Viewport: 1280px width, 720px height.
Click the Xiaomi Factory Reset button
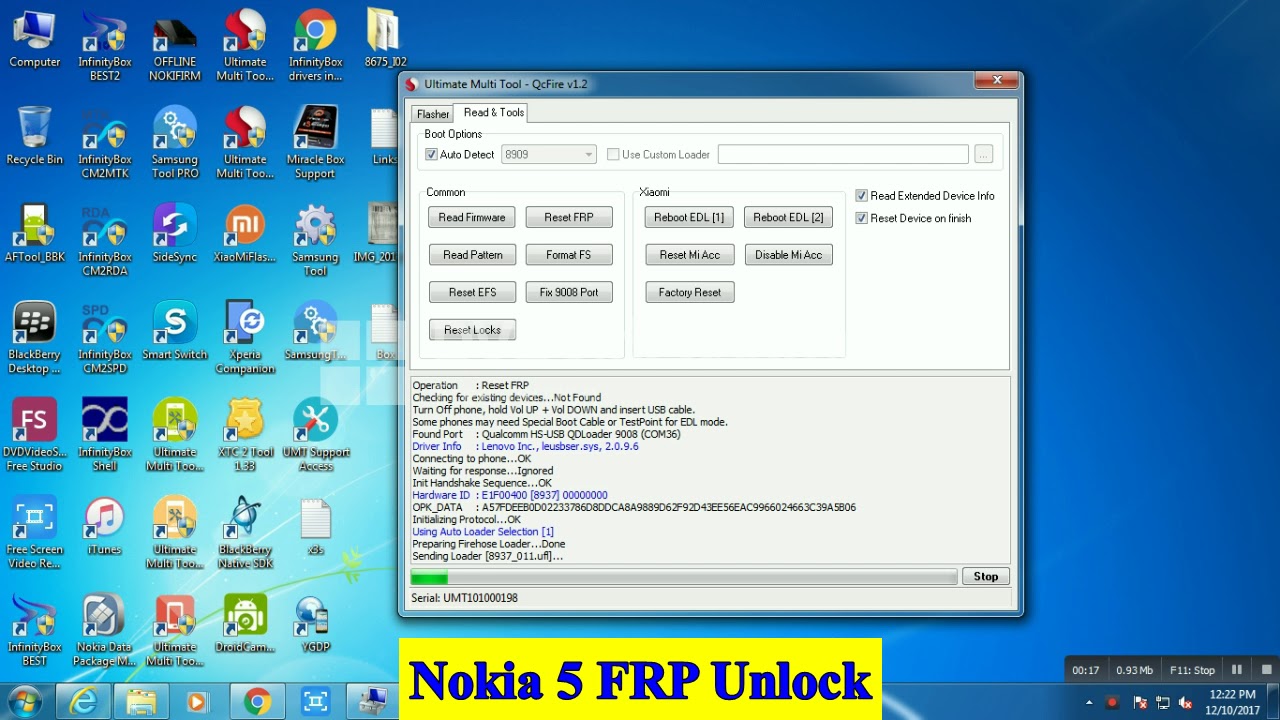[690, 292]
